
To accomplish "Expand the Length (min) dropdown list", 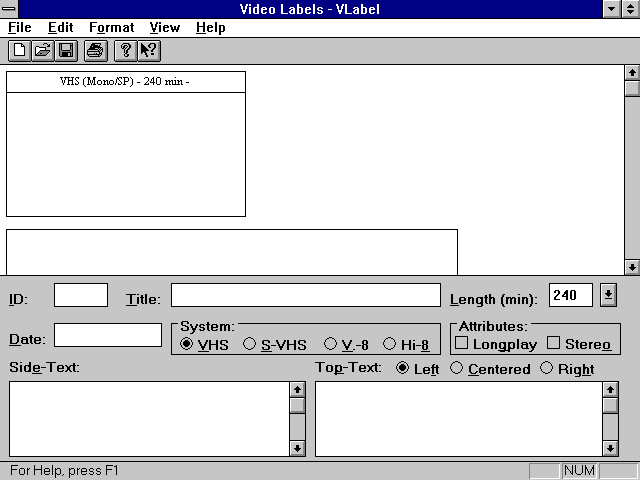I will (608, 295).
